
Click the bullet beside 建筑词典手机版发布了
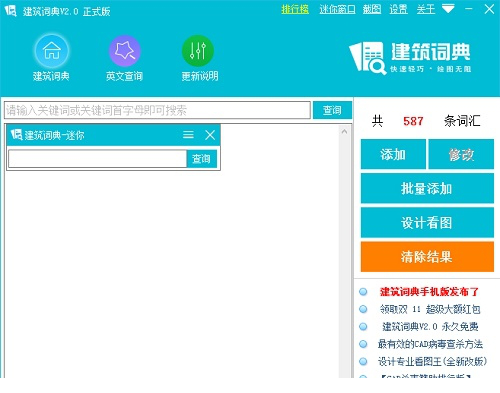pos(363,292)
